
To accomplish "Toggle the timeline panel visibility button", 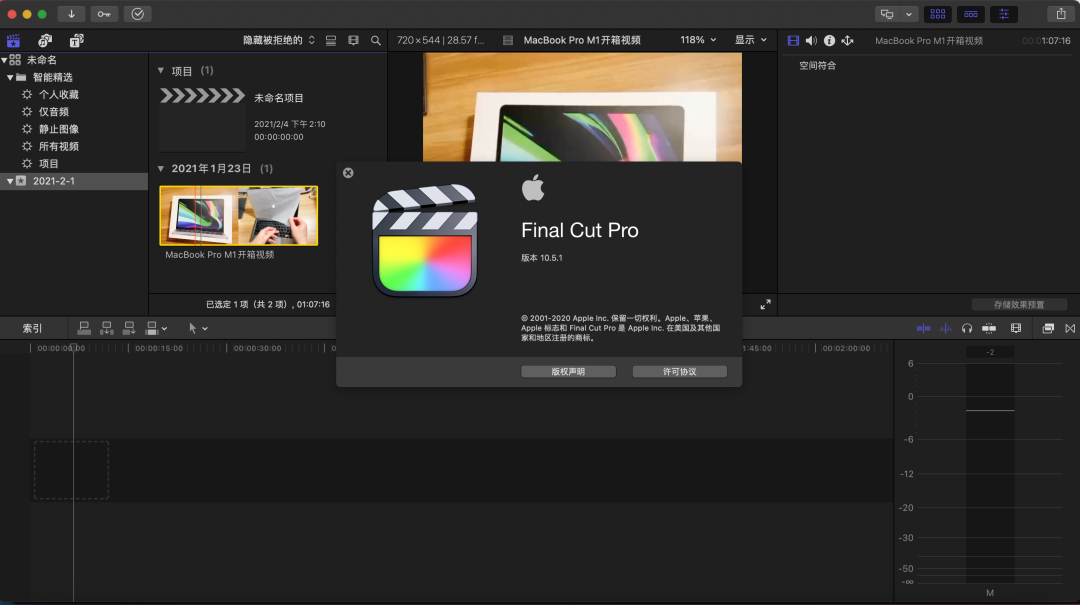I will (x=970, y=14).
